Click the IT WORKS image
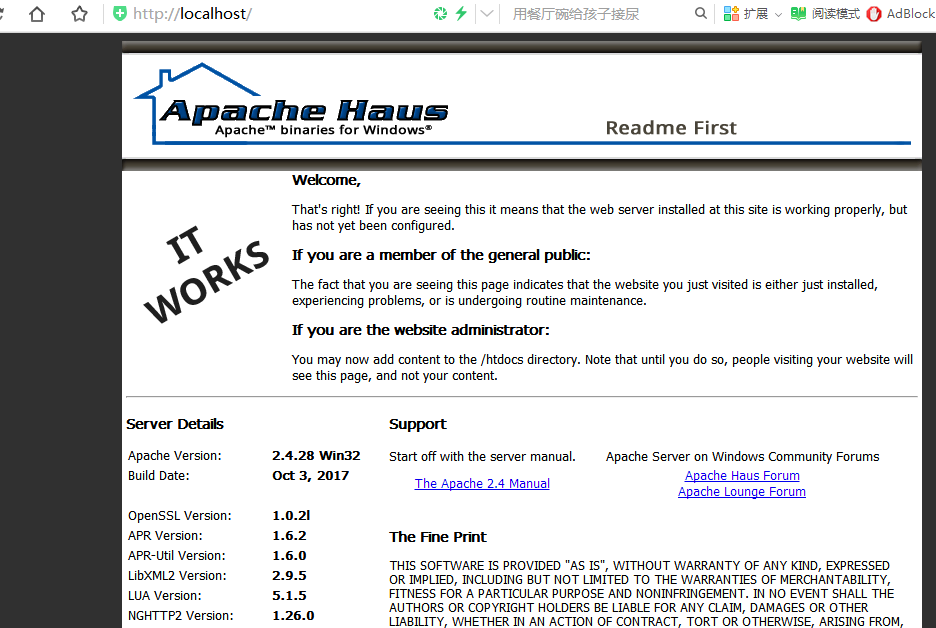The image size is (936, 628). pos(206,274)
